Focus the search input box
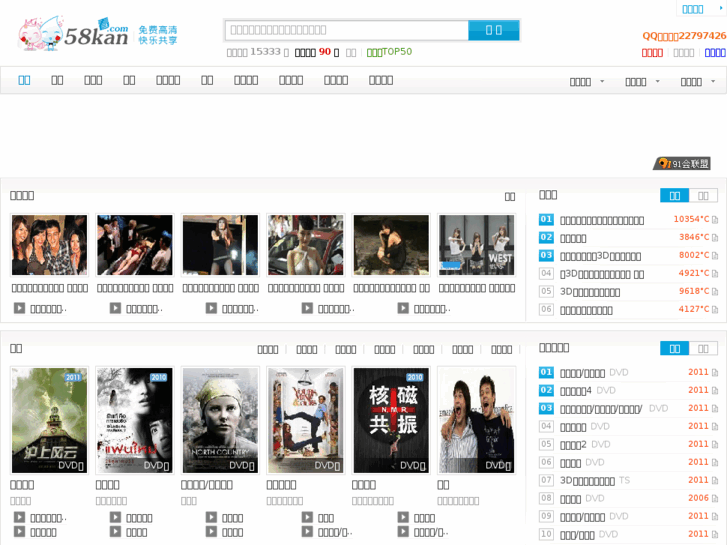Viewport: 727px width, 545px height. pyautogui.click(x=346, y=30)
